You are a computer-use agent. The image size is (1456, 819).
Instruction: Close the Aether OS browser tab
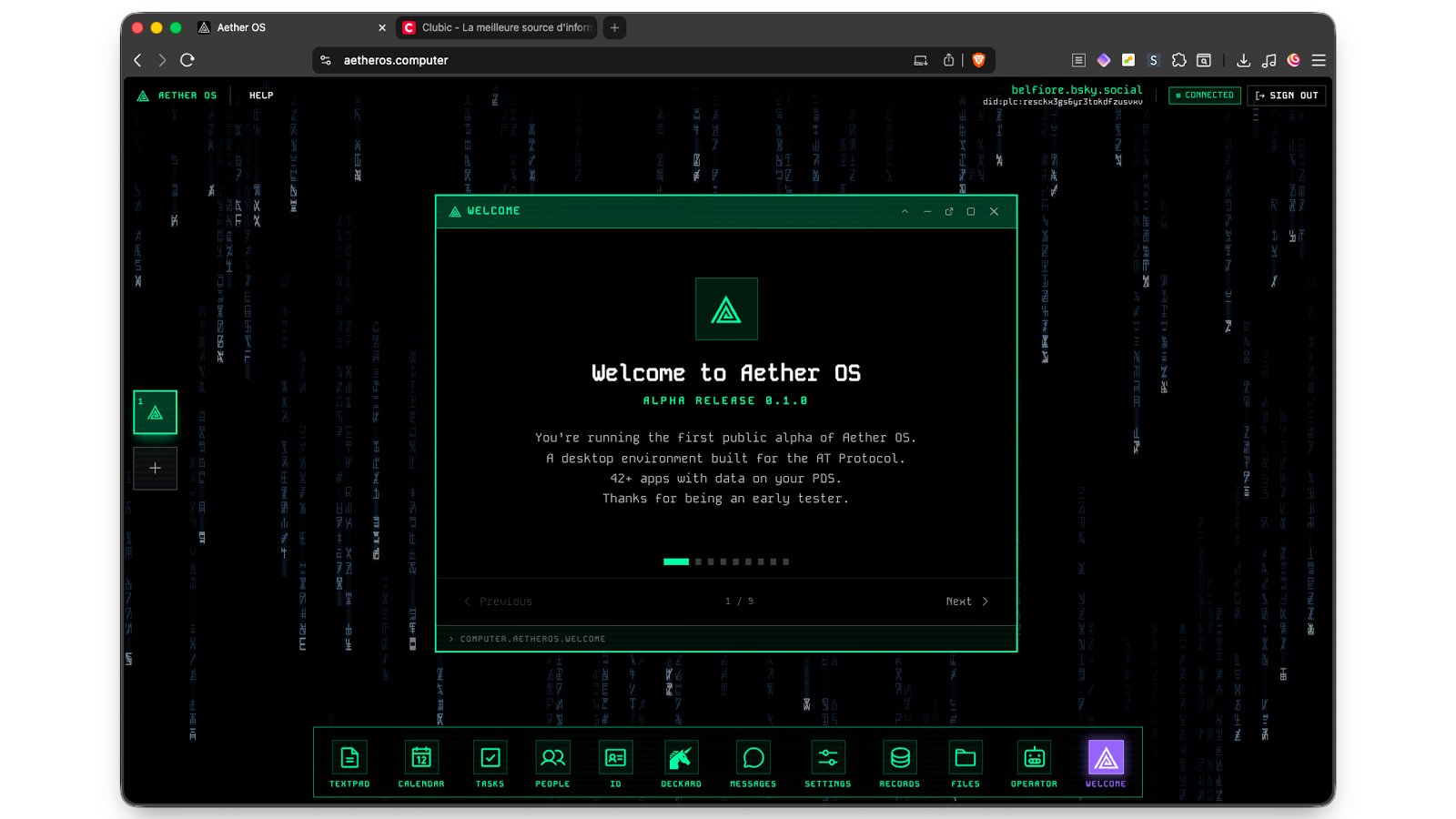(382, 27)
